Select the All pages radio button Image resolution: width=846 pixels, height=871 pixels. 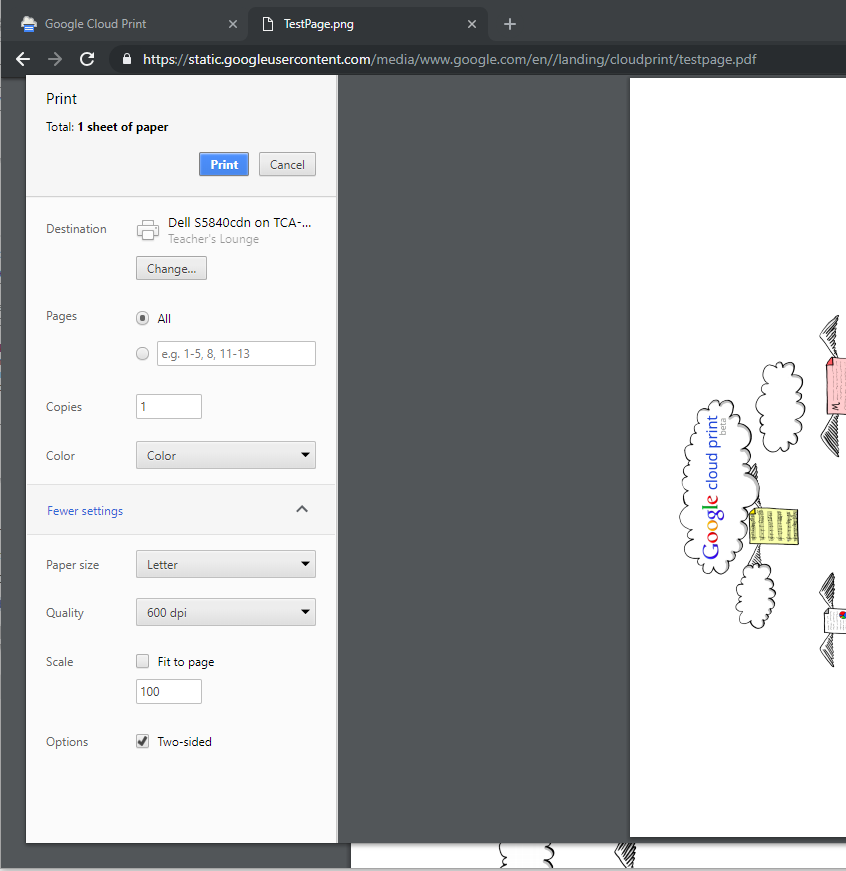coord(143,318)
